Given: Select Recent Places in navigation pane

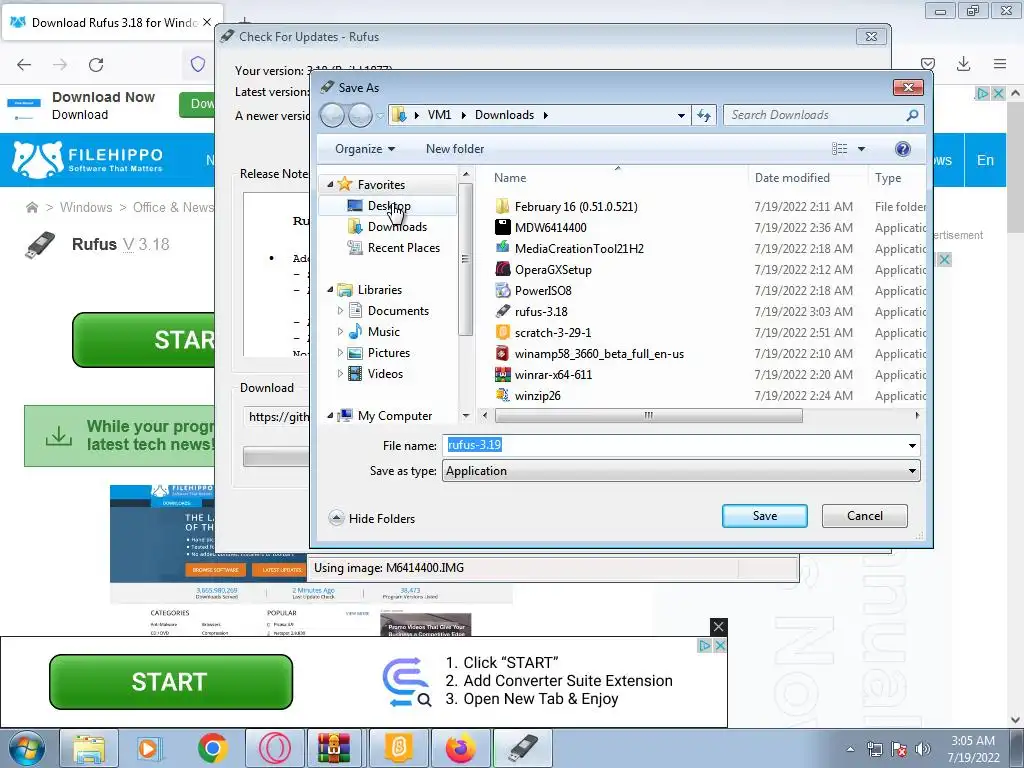Looking at the screenshot, I should (403, 248).
